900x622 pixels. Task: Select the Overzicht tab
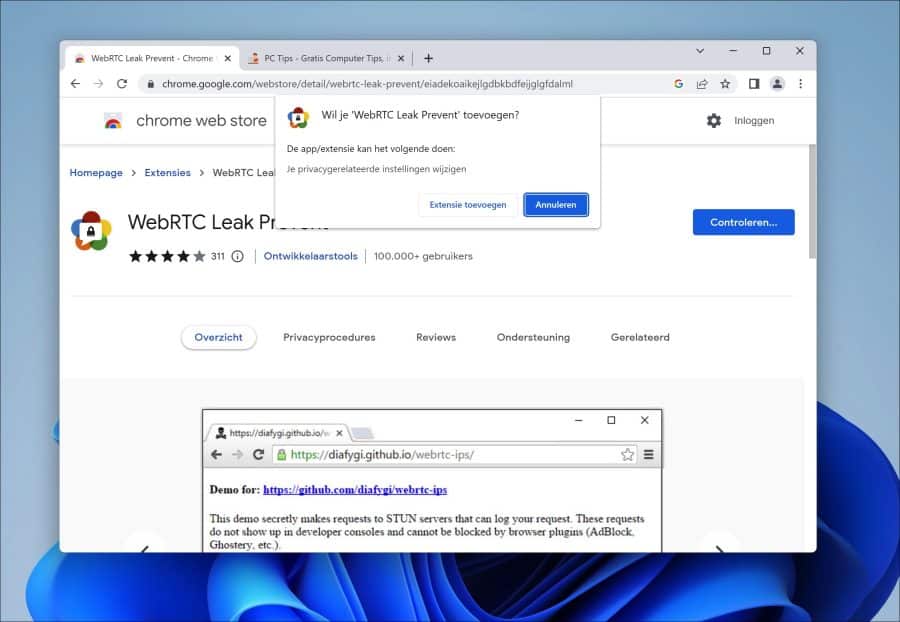tap(218, 337)
